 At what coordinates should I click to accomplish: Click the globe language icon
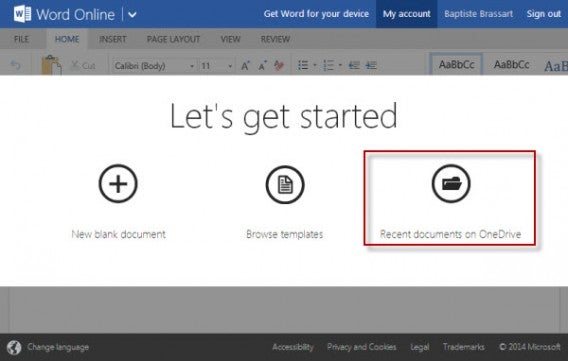coord(14,348)
